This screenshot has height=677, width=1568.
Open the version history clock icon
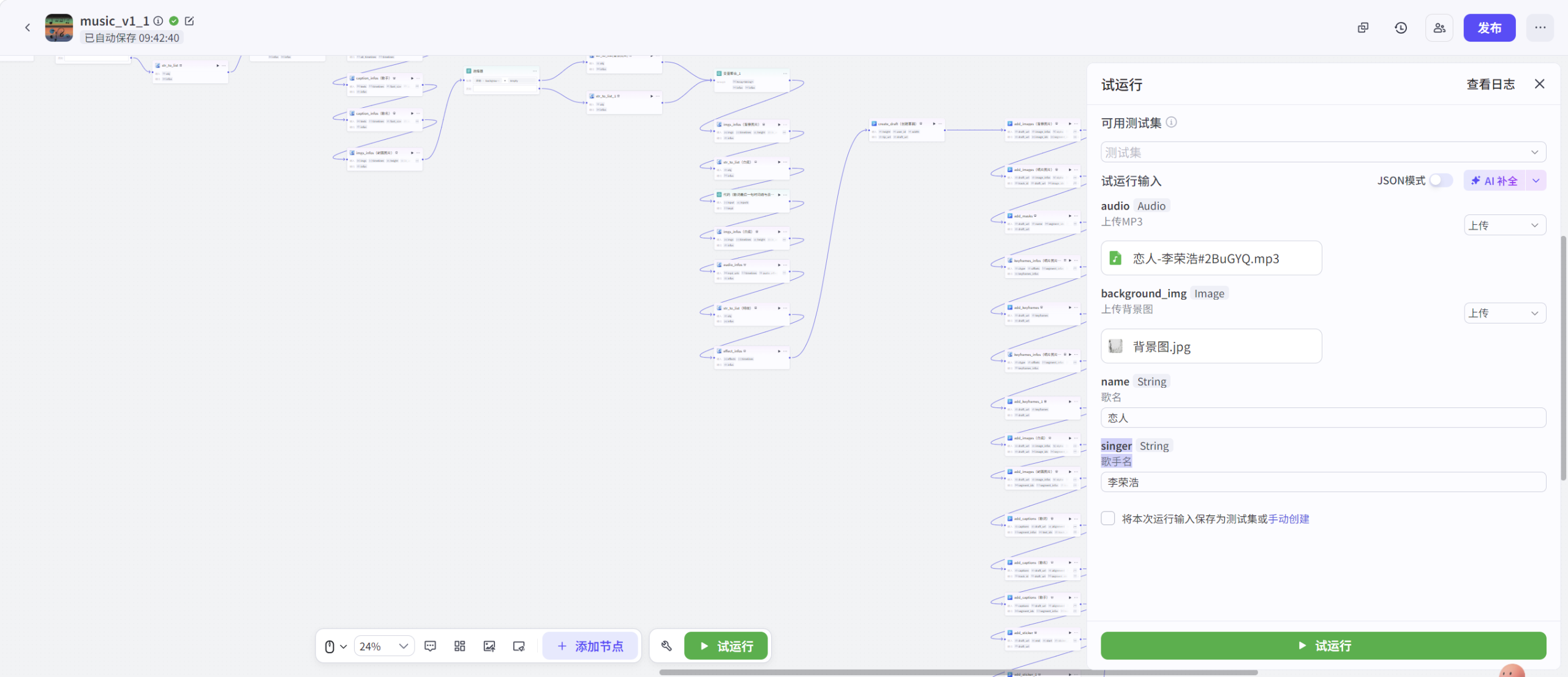(1401, 28)
